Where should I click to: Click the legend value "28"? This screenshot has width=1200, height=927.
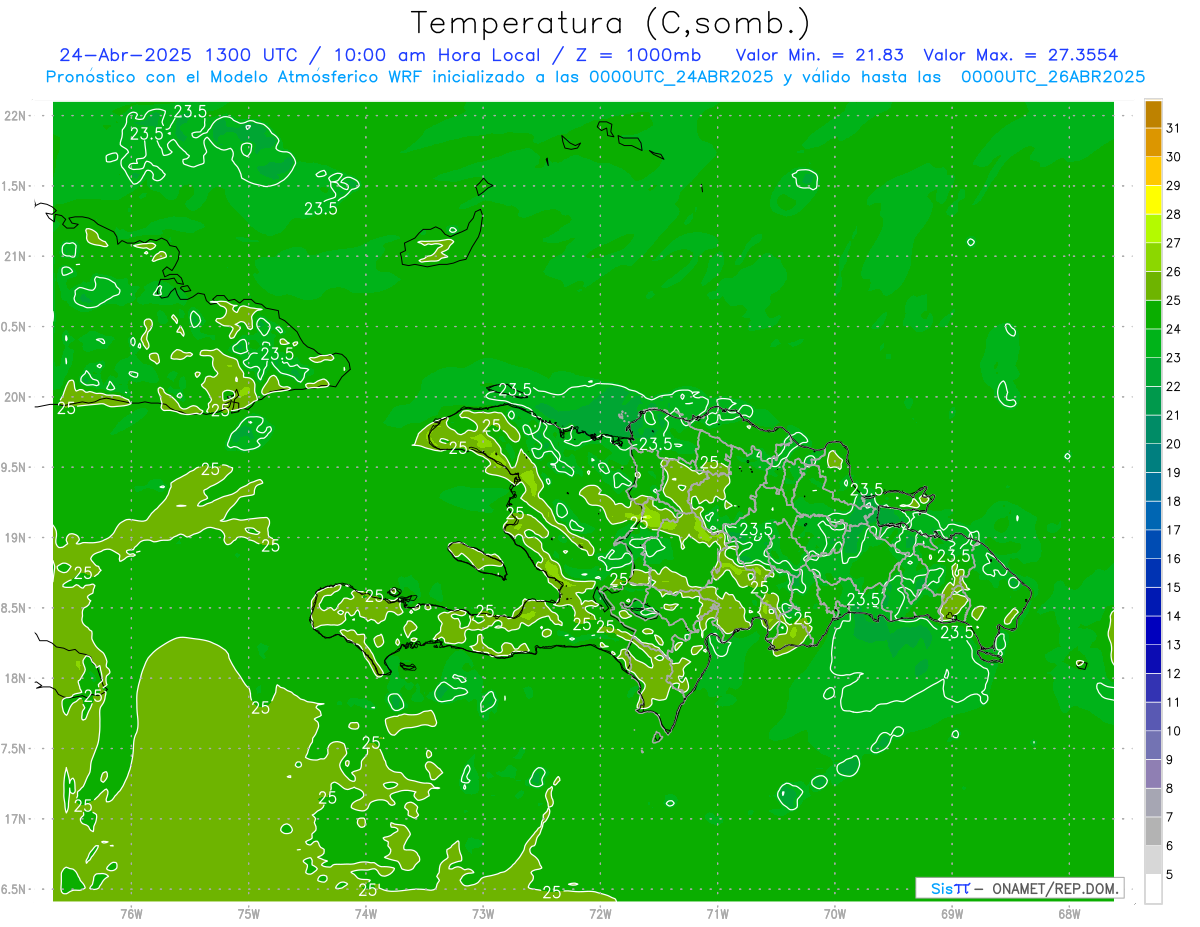coord(1174,214)
